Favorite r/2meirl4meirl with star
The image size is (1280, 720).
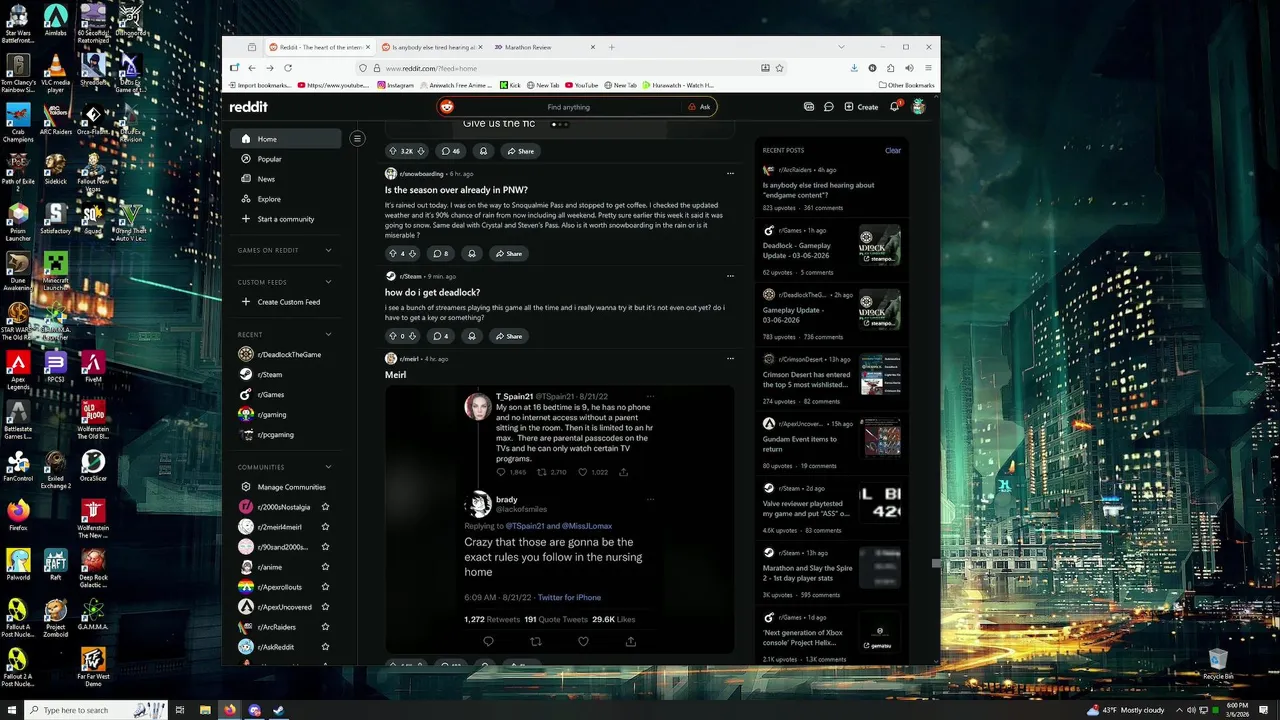[325, 527]
